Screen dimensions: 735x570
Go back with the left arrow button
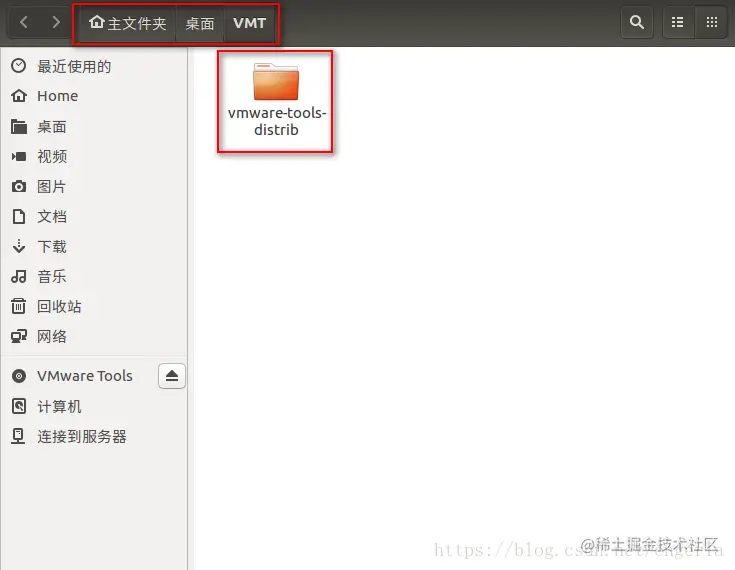(23, 22)
